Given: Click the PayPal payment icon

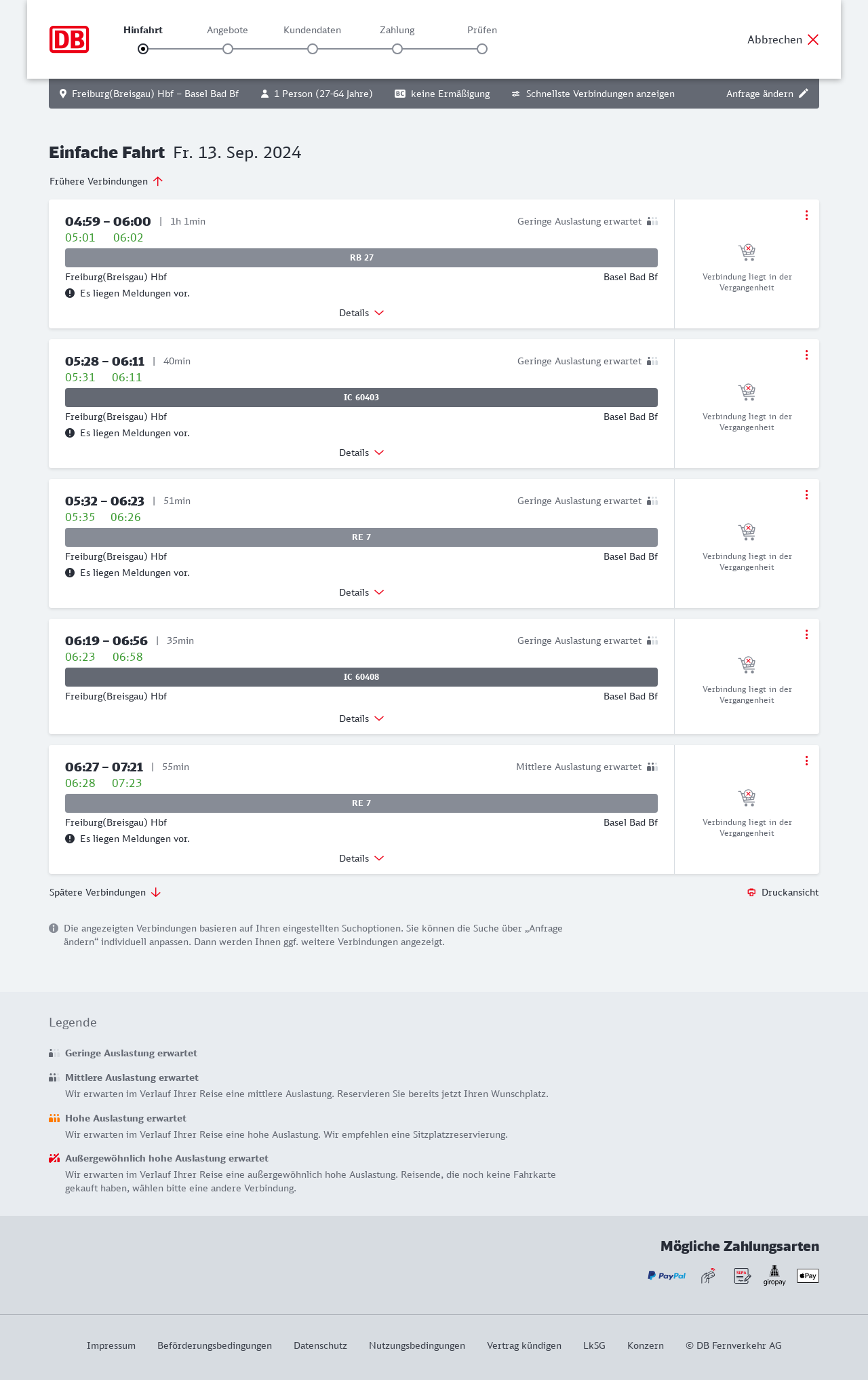Looking at the screenshot, I should (667, 1276).
